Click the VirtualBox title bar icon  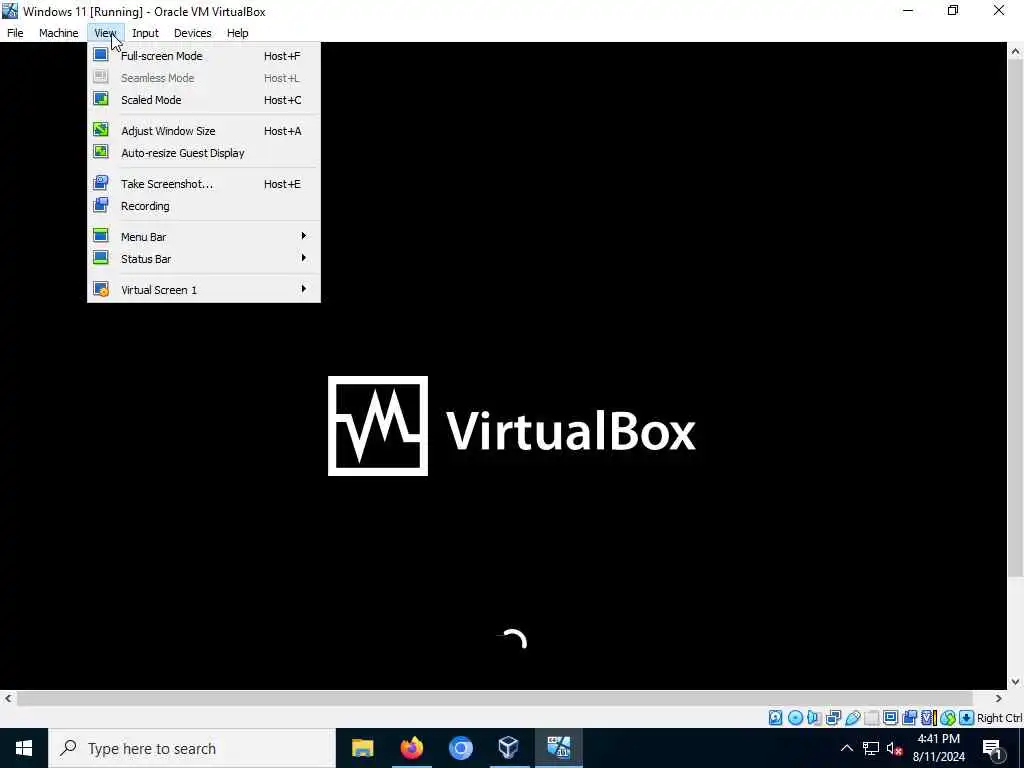pyautogui.click(x=10, y=11)
